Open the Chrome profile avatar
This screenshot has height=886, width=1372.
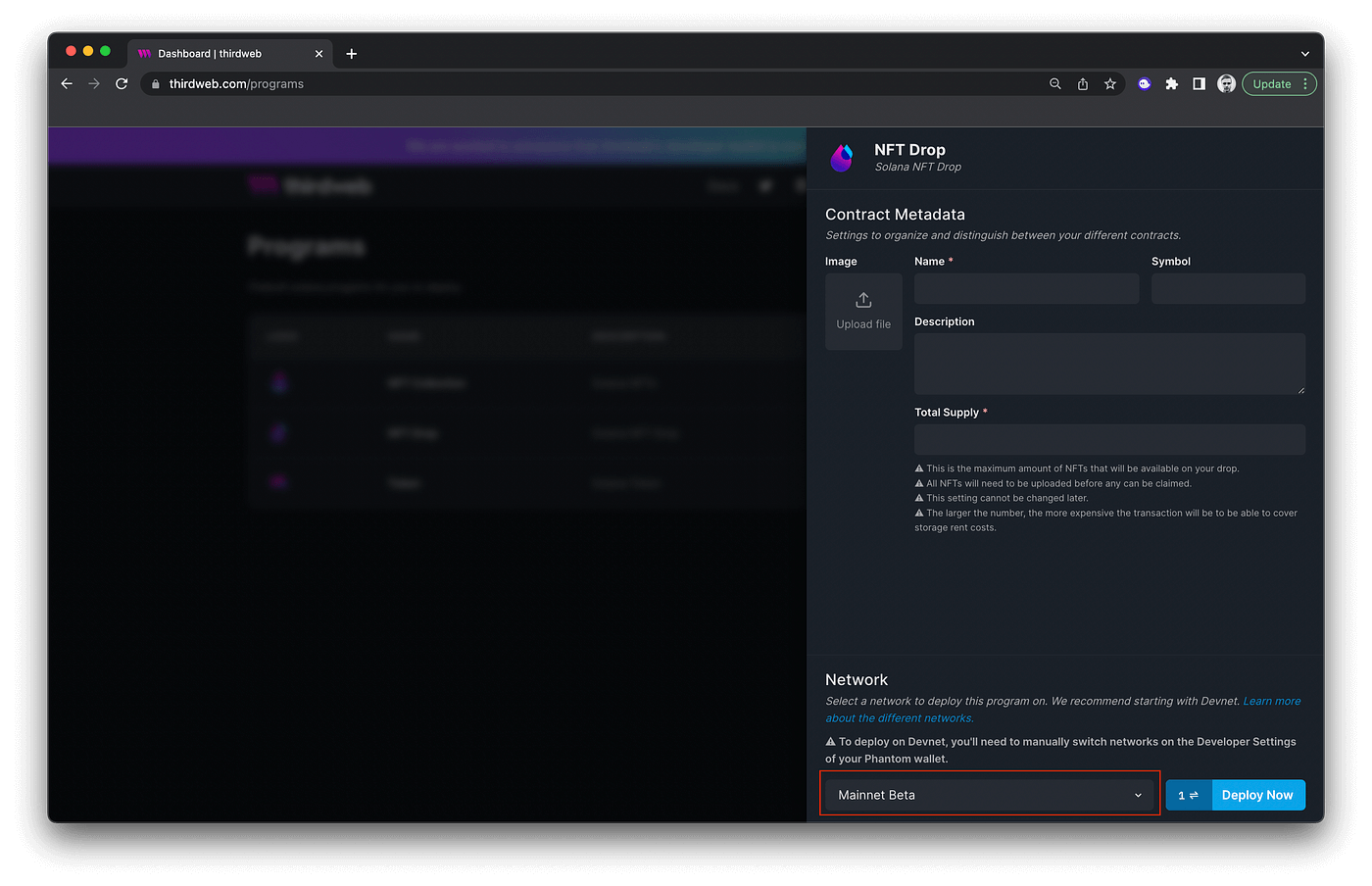(x=1226, y=84)
